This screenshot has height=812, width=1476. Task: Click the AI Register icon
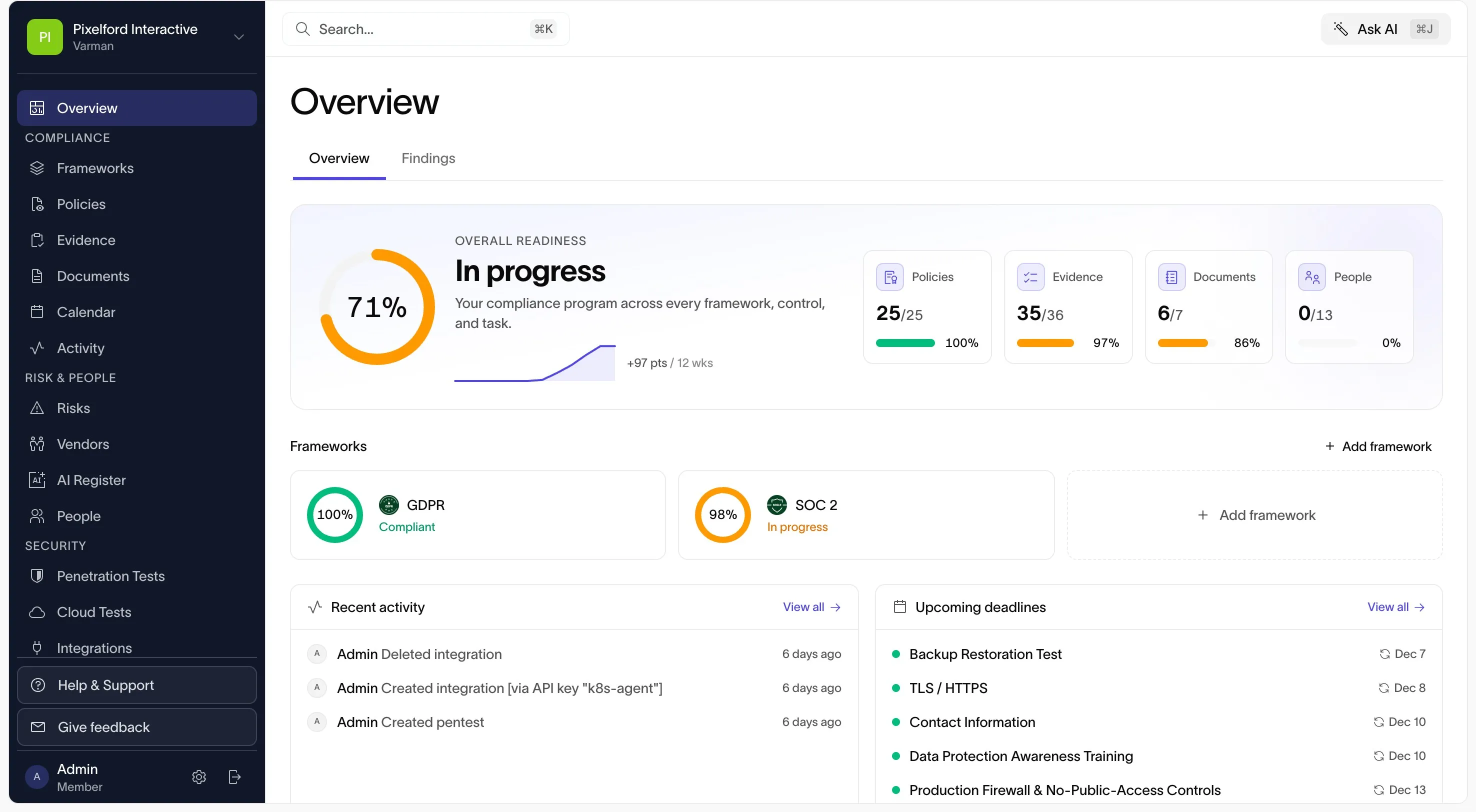coord(36,479)
